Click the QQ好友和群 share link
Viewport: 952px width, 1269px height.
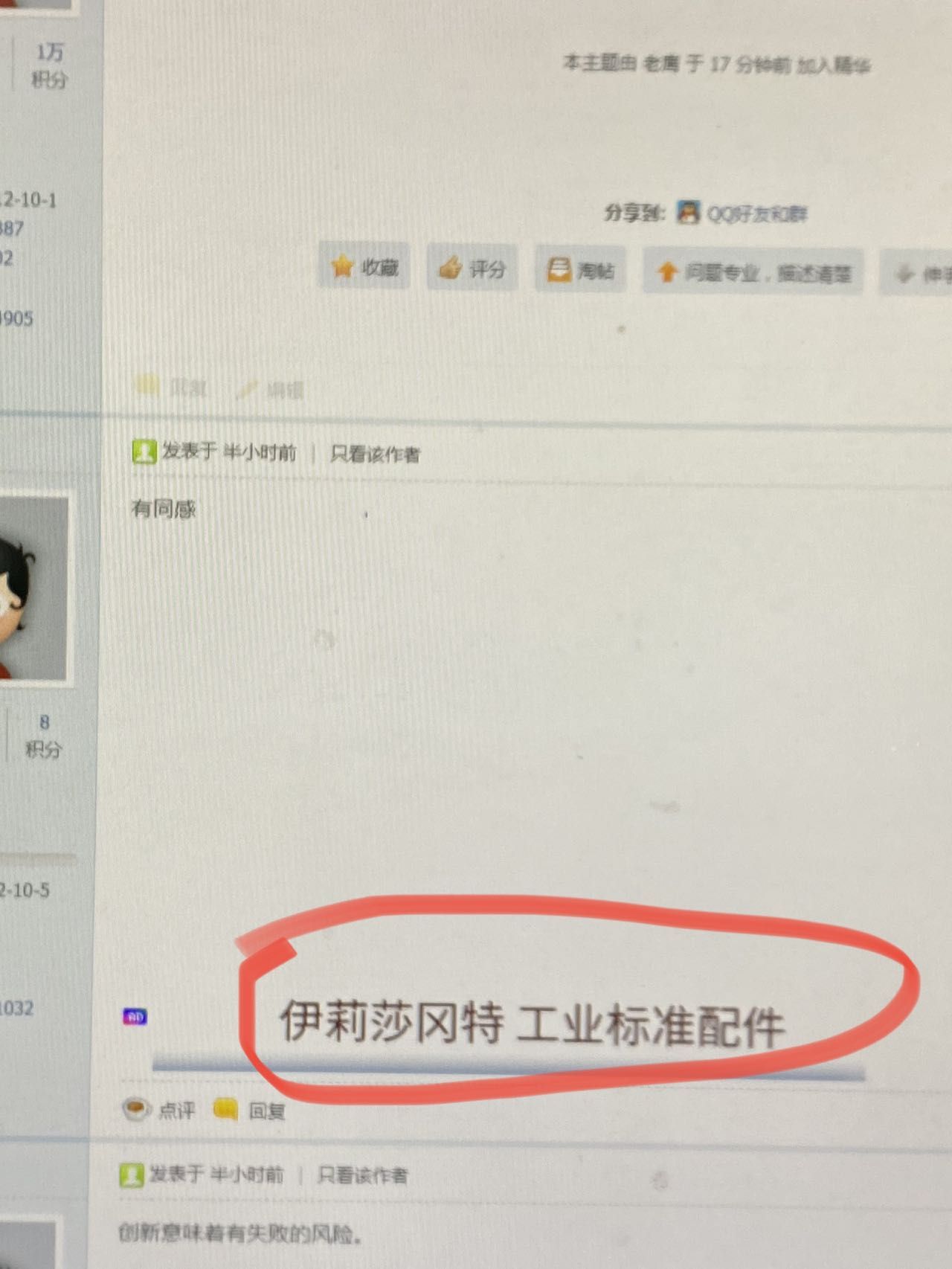coord(756,214)
